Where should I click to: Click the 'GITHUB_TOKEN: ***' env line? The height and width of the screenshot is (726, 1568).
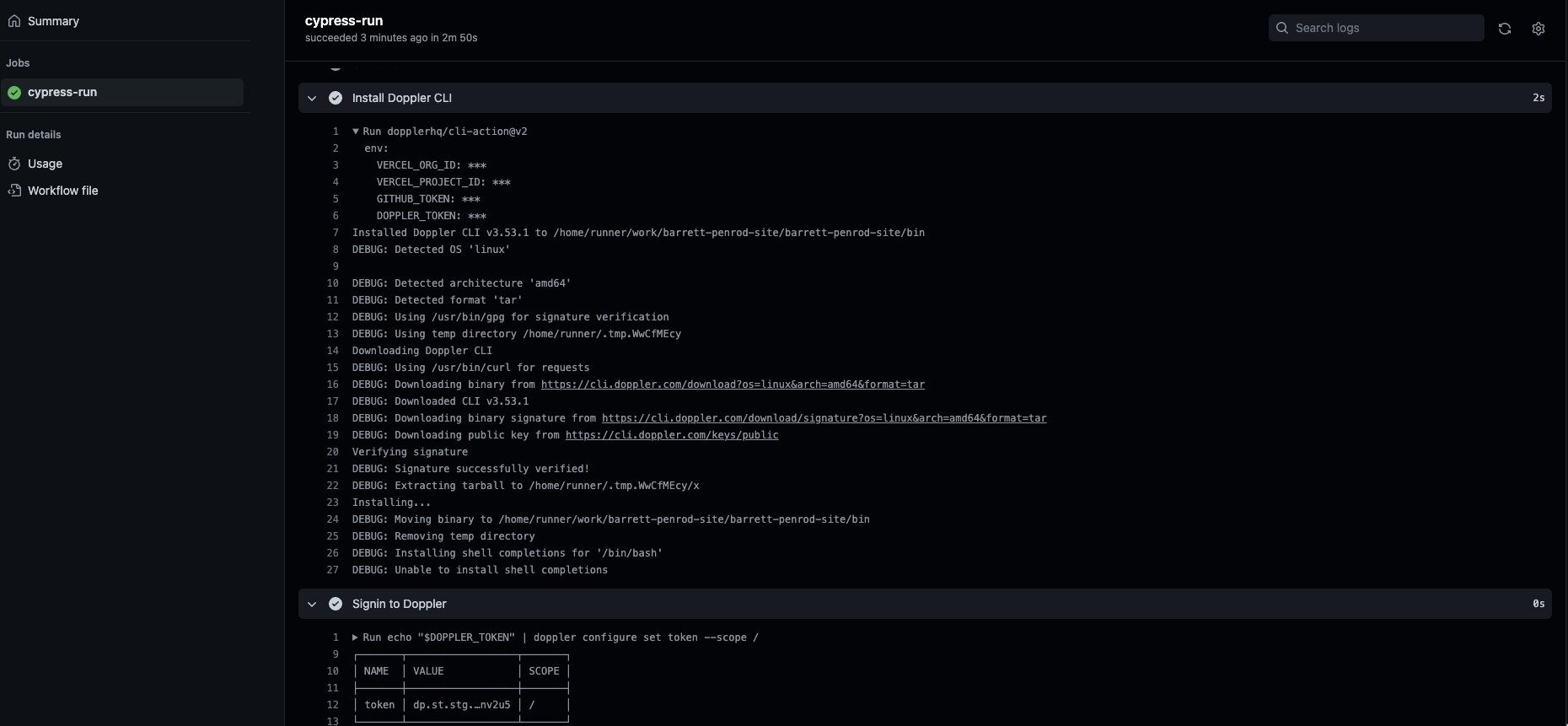tap(428, 199)
